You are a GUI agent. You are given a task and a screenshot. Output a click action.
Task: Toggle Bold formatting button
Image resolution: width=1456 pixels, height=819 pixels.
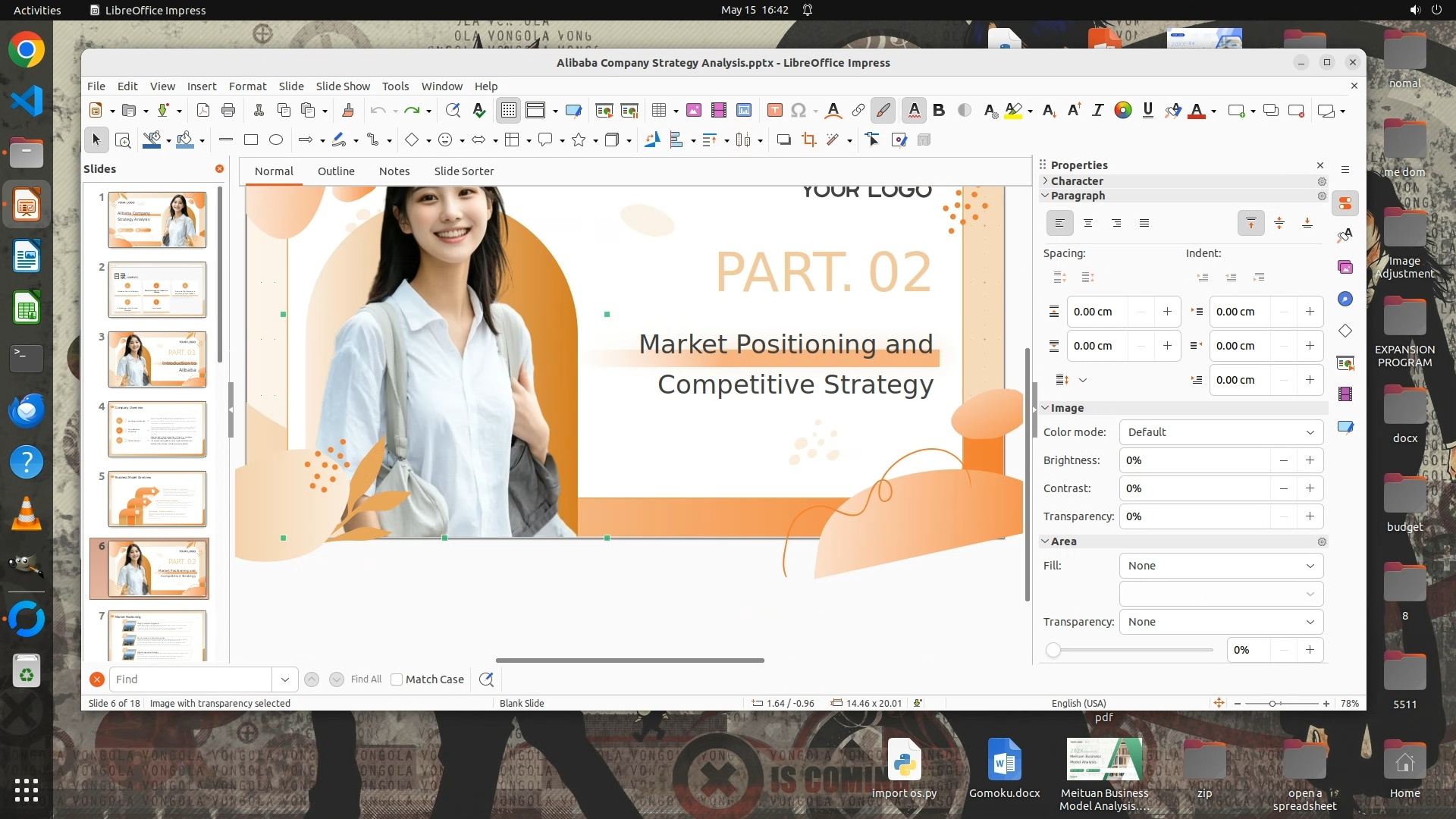click(x=939, y=111)
